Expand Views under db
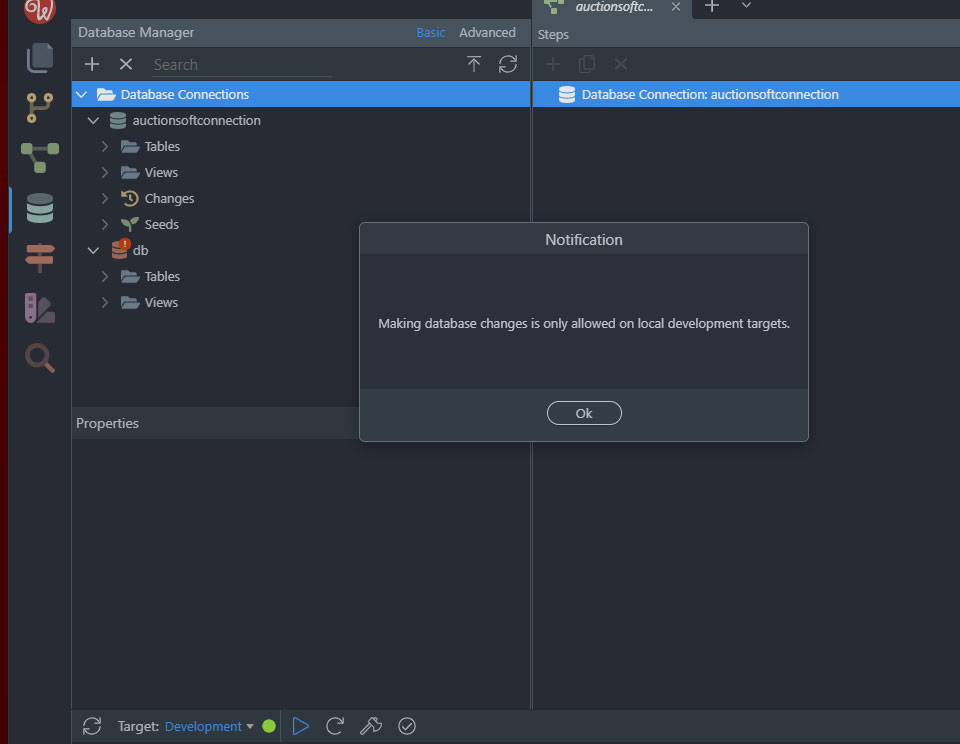 105,302
